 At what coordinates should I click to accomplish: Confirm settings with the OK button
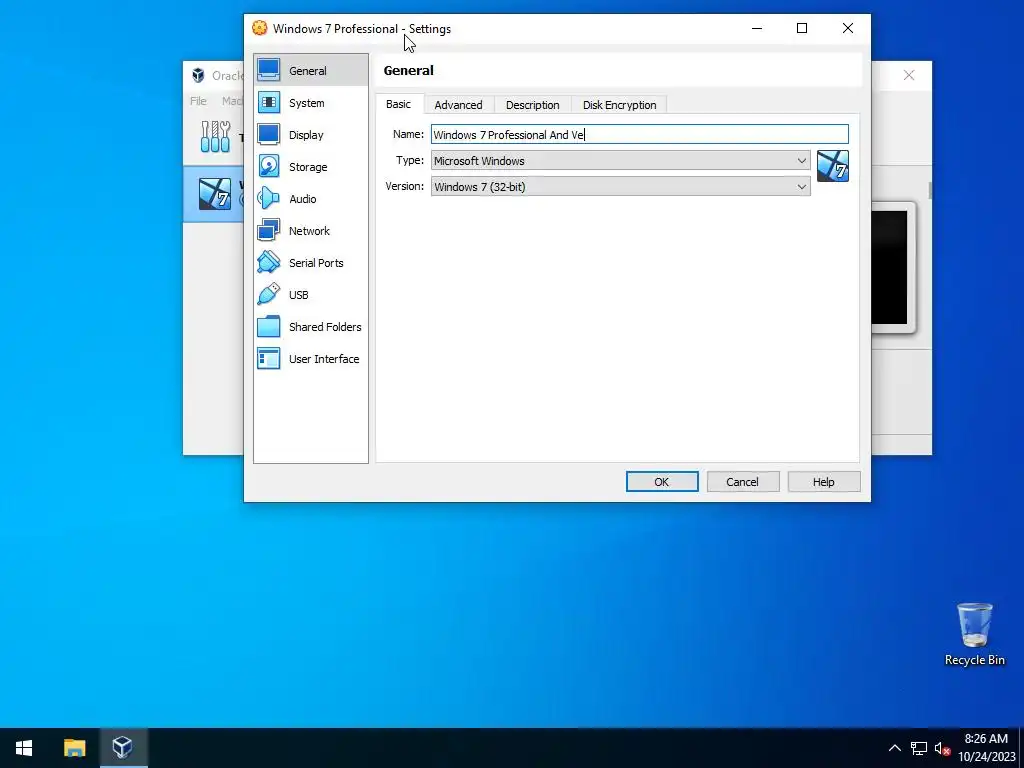click(662, 482)
